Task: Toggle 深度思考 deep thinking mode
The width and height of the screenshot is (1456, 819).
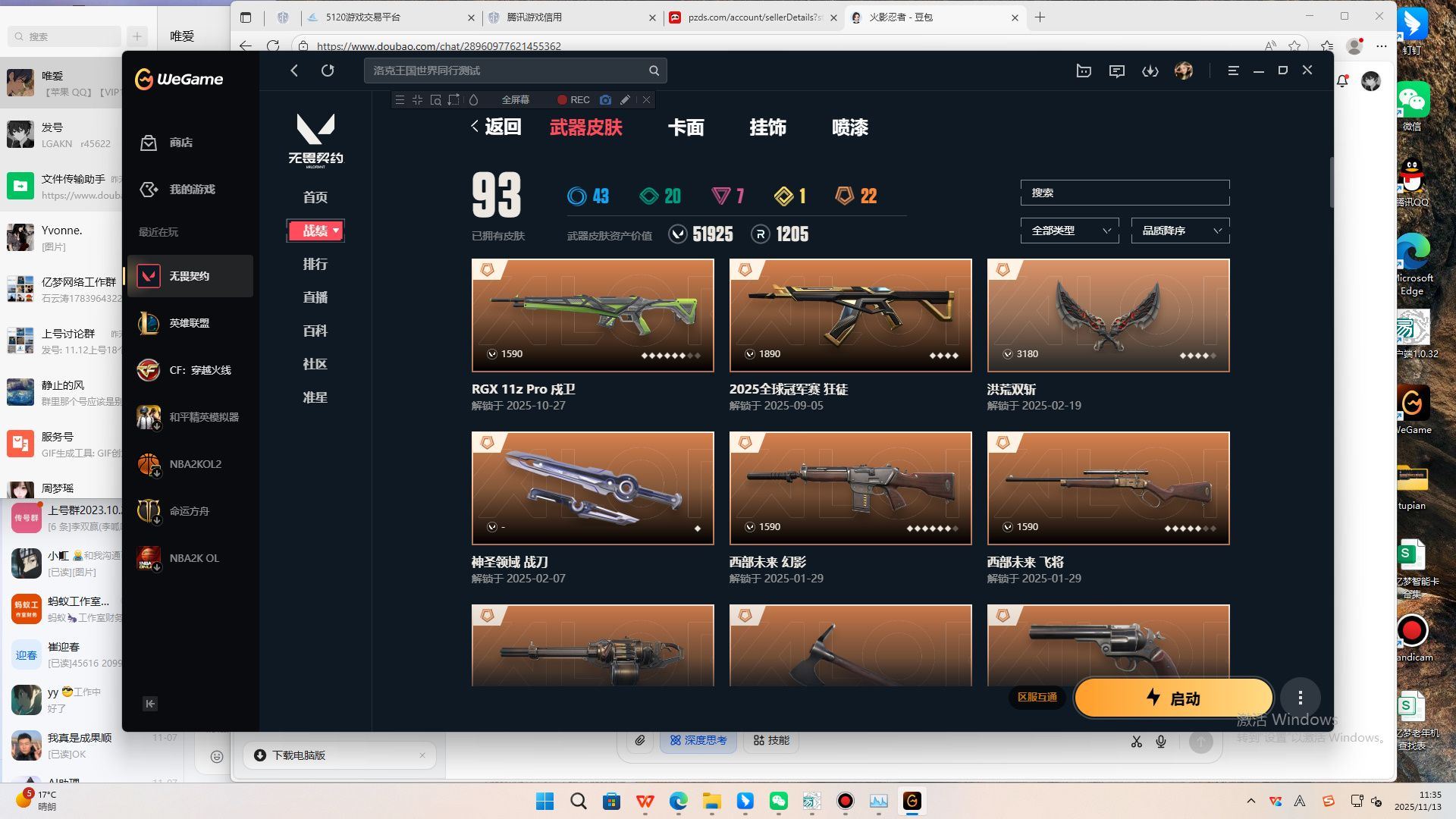Action: pyautogui.click(x=698, y=740)
